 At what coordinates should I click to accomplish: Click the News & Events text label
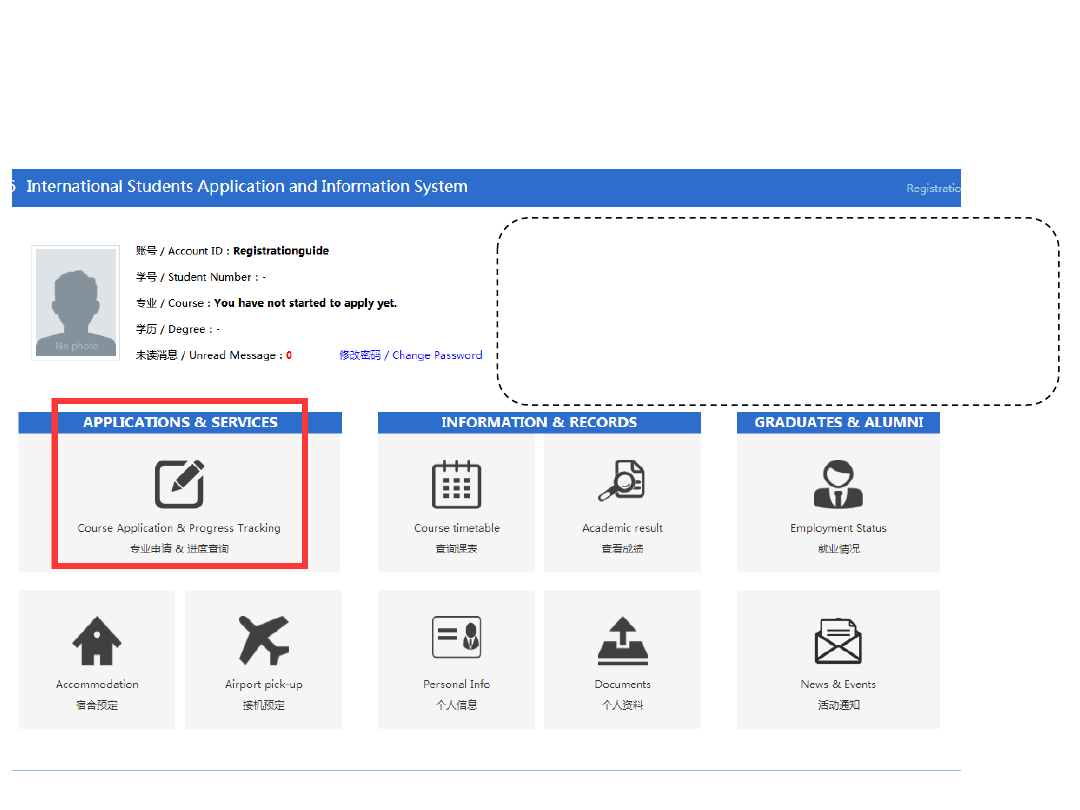pyautogui.click(x=838, y=685)
